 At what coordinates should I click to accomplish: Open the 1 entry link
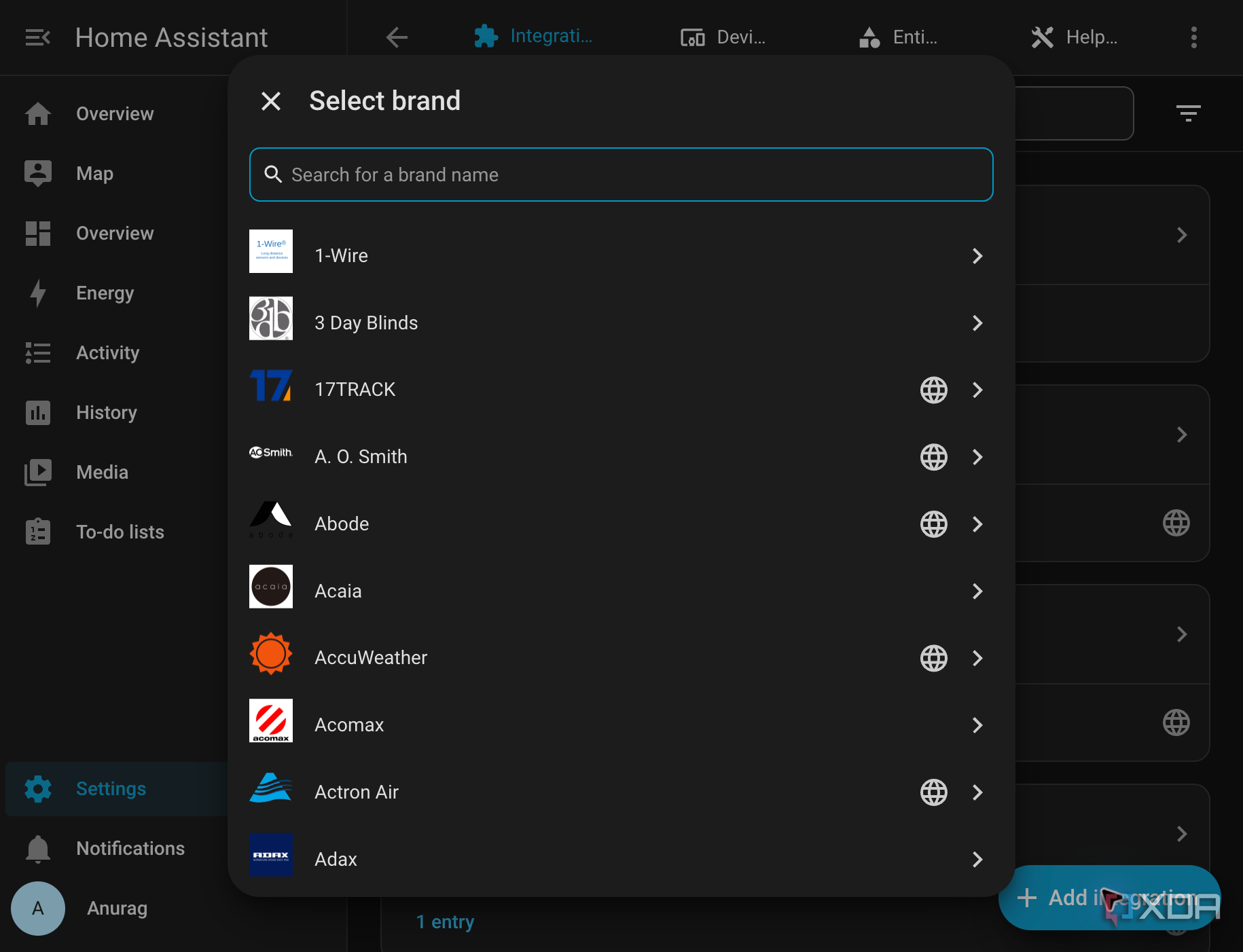pos(445,922)
